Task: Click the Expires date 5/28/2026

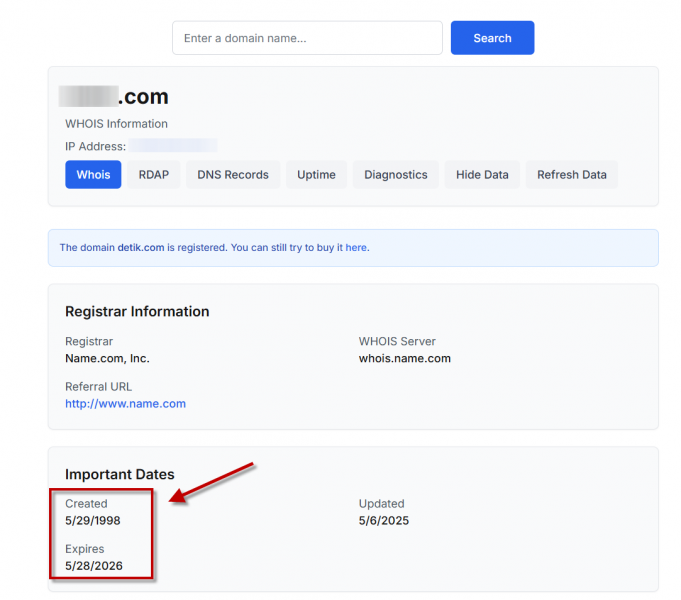Action: (93, 566)
